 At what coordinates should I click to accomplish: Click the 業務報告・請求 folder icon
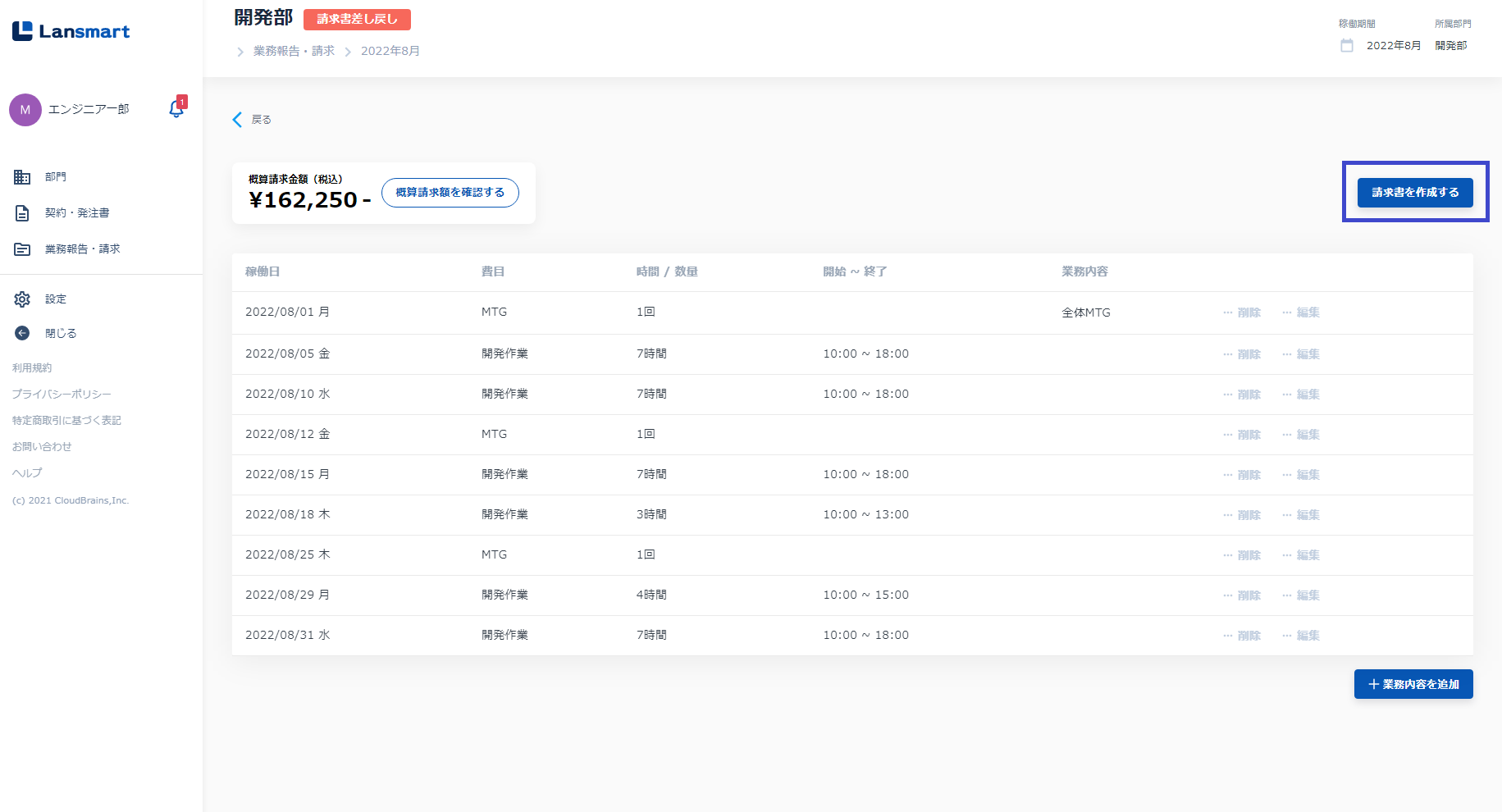tap(22, 249)
